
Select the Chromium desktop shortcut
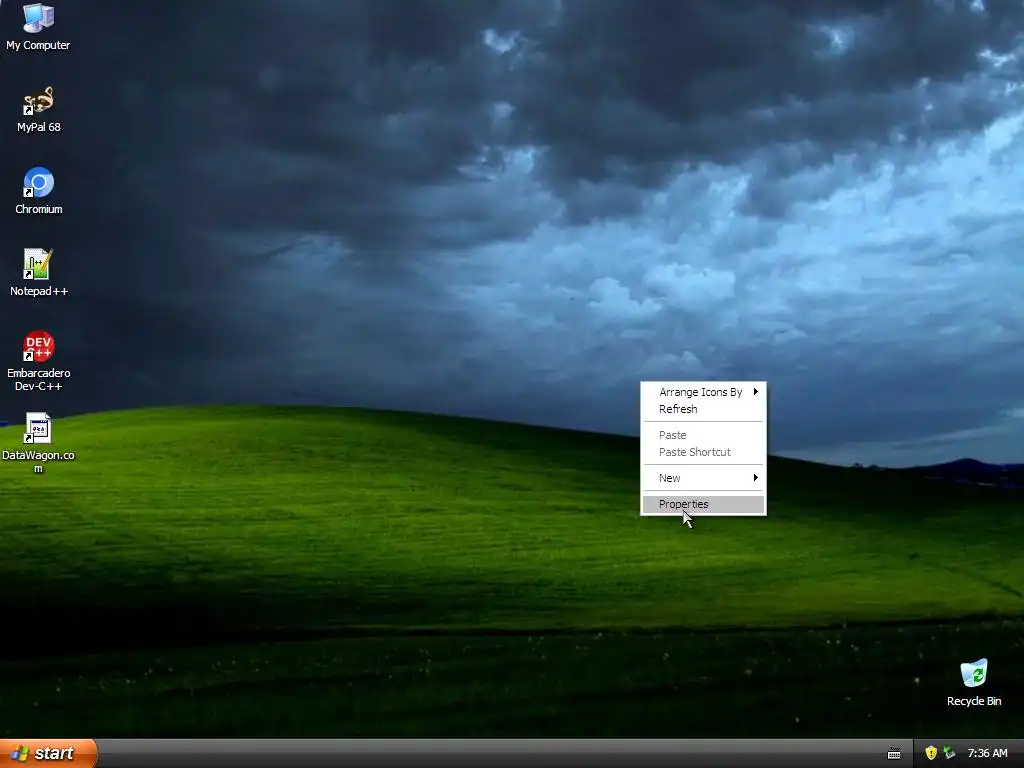(39, 191)
